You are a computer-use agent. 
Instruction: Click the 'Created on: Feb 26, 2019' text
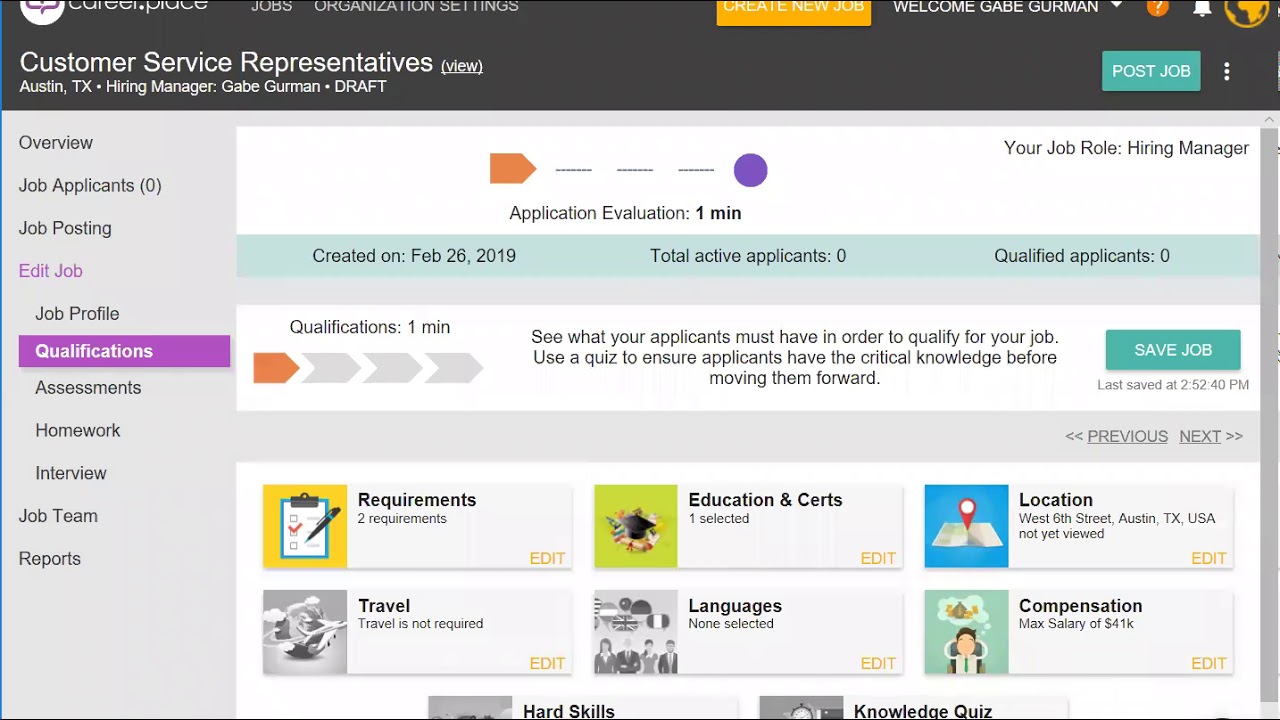pyautogui.click(x=414, y=256)
